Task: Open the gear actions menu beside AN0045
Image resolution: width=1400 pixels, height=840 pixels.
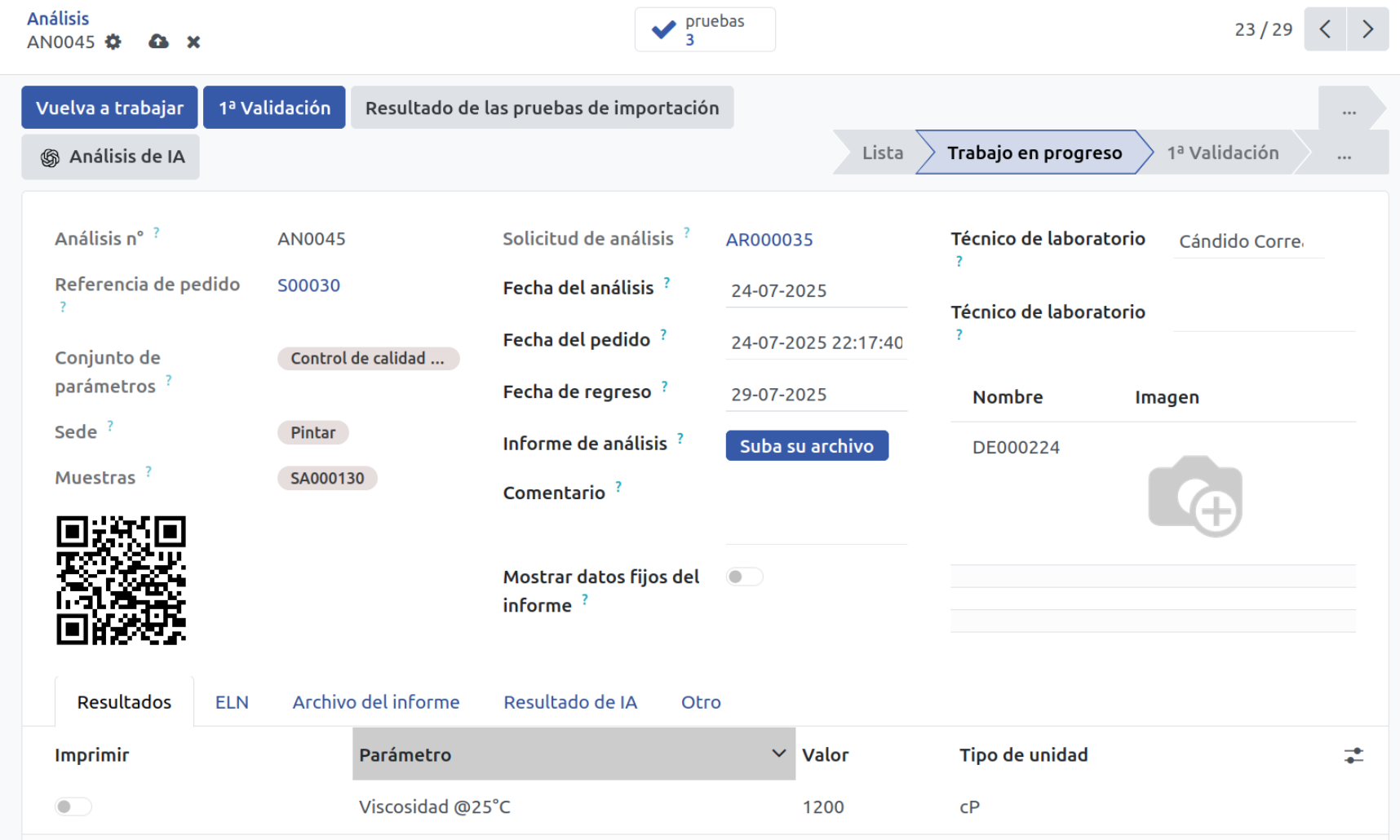Action: 113,42
